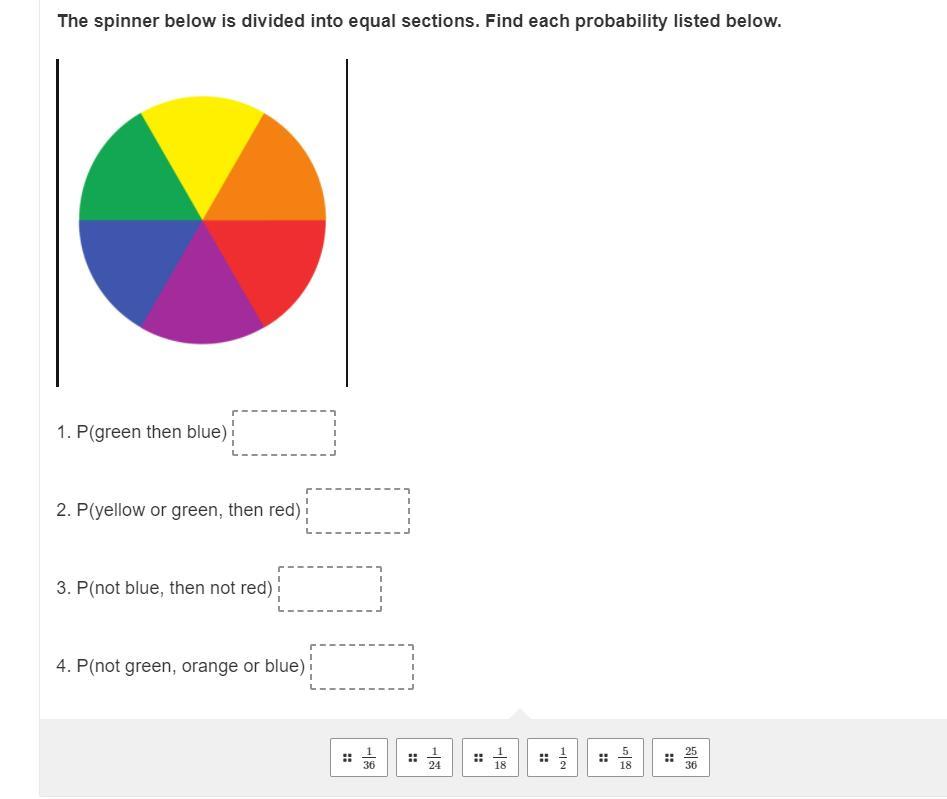Click the answer box for P(green then blue)
The width and height of the screenshot is (947, 799).
pyautogui.click(x=284, y=433)
